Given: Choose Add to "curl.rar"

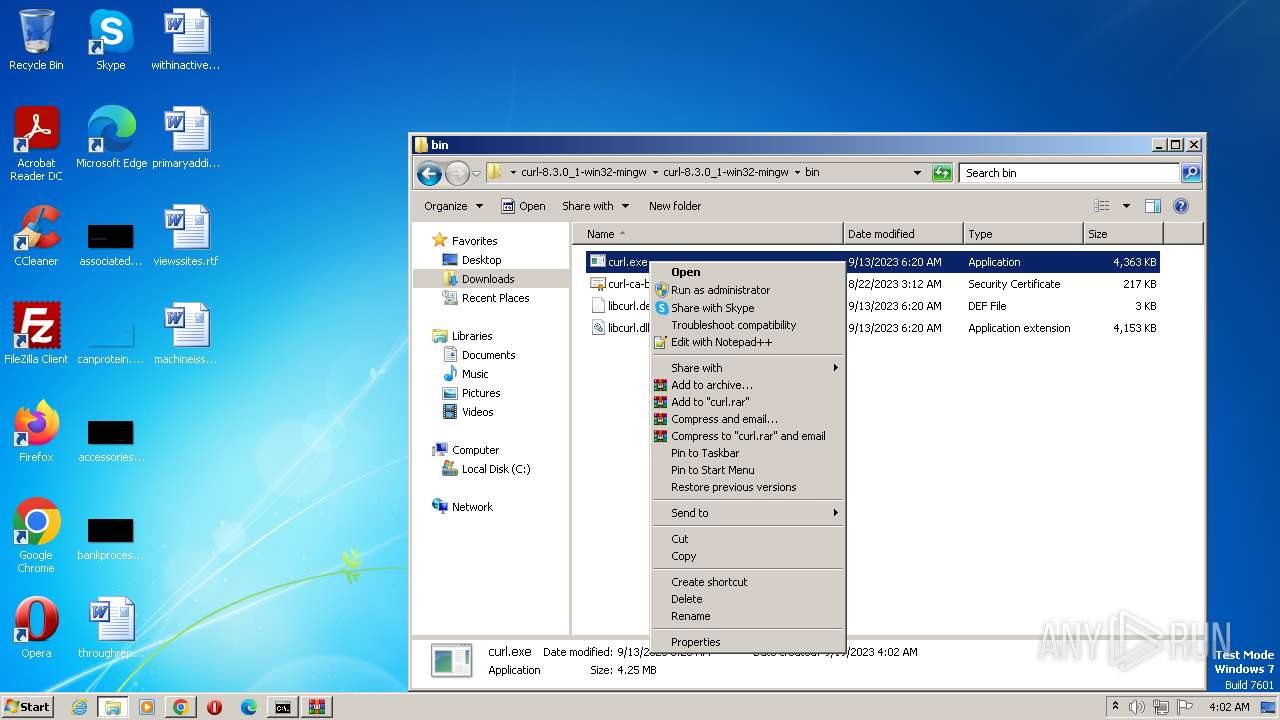Looking at the screenshot, I should click(746, 402).
